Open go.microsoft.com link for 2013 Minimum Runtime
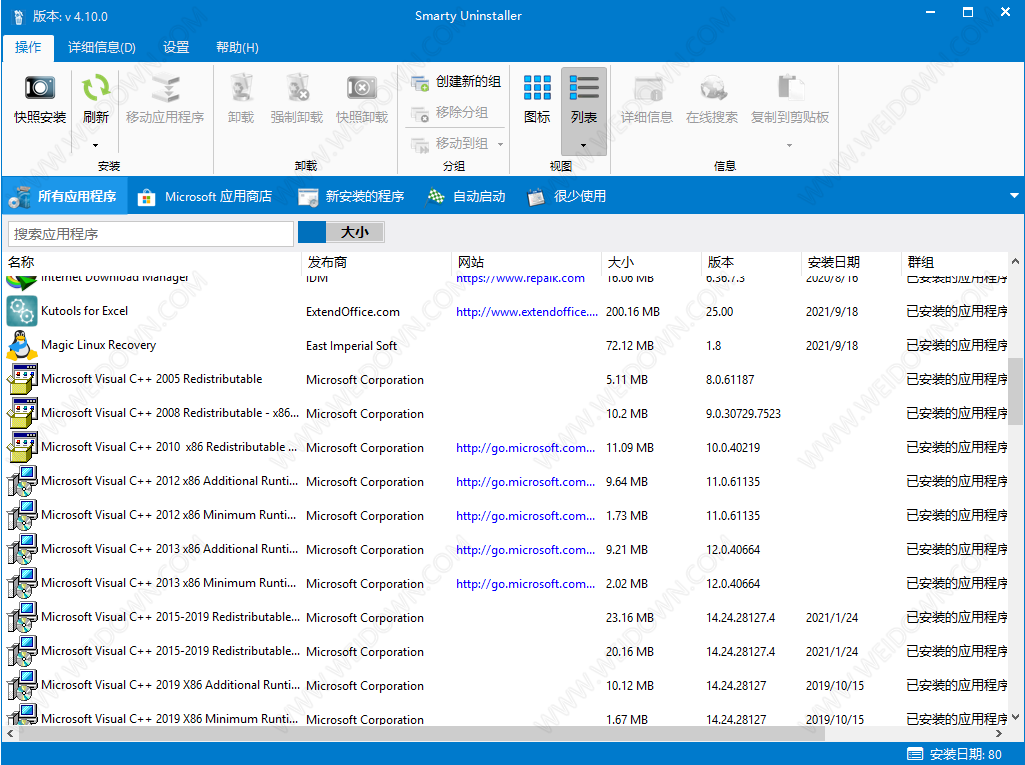 pyautogui.click(x=526, y=584)
